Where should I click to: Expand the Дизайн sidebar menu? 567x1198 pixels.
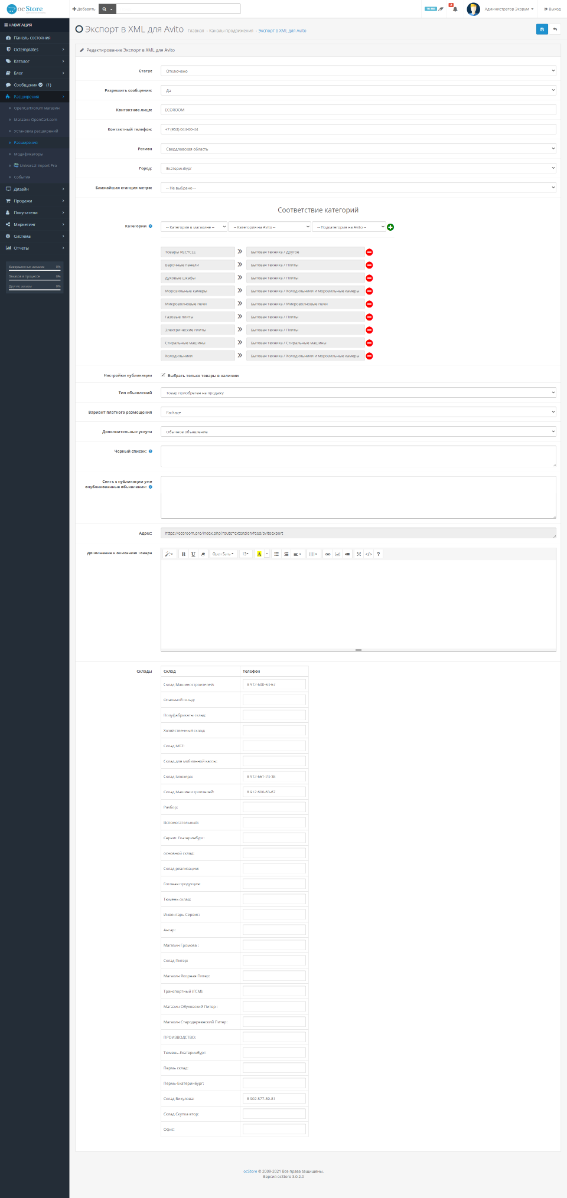[x=34, y=189]
